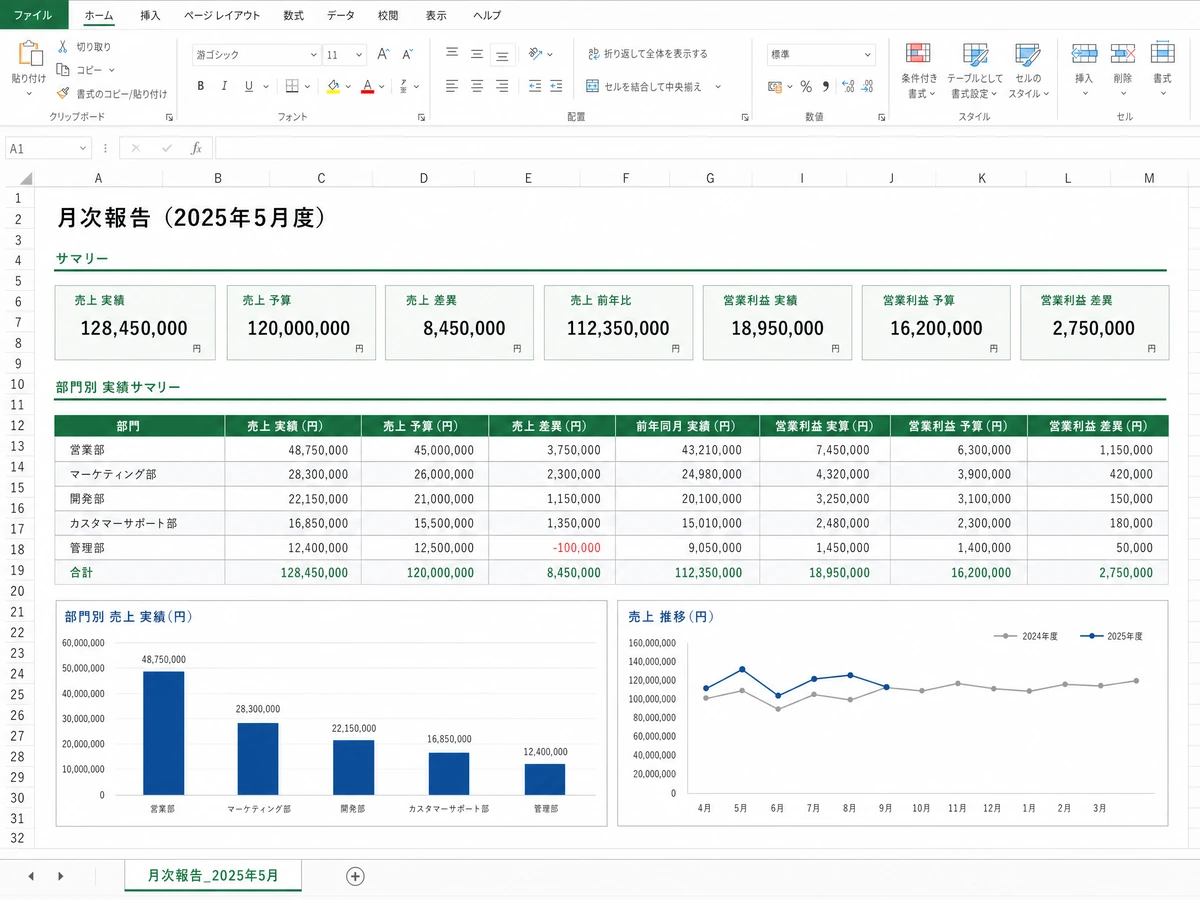Open the number format dropdown (標準)
1200x900 pixels.
click(868, 55)
